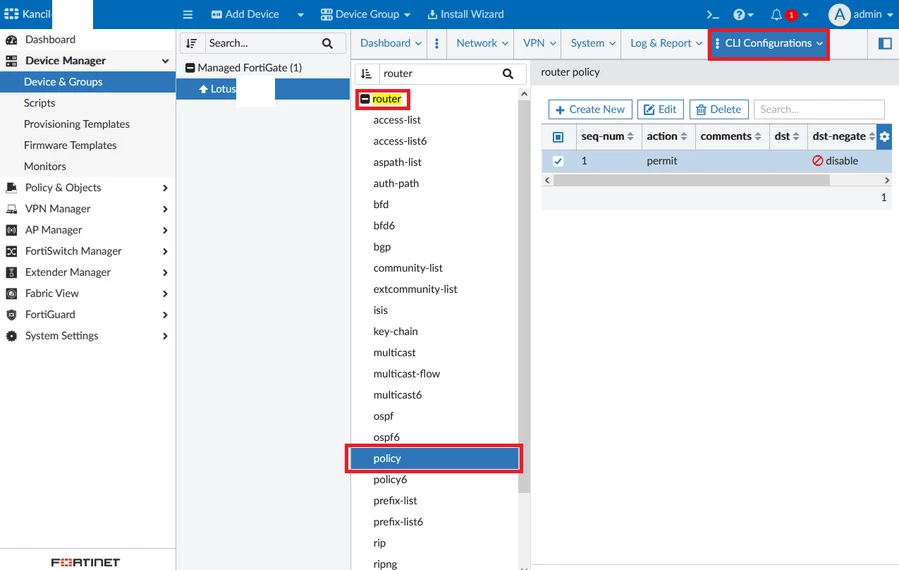Open the table column settings gear
Viewport: 899px width, 570px height.
pos(885,136)
